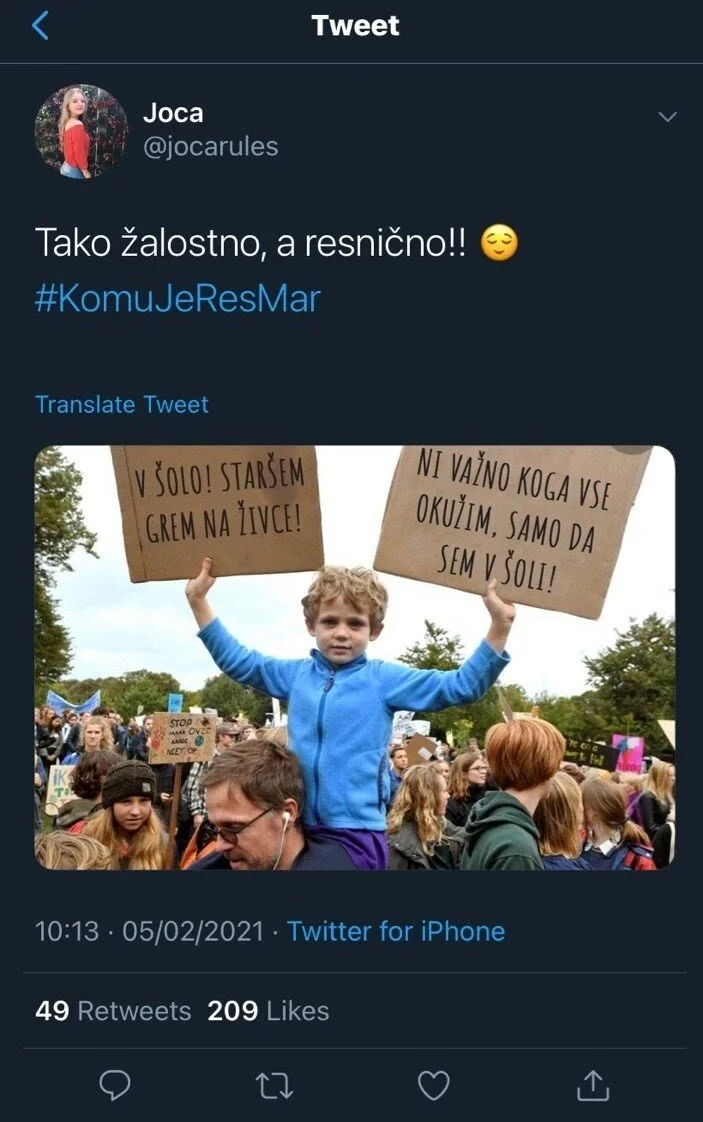
Task: Click the Joca display name
Action: [173, 113]
